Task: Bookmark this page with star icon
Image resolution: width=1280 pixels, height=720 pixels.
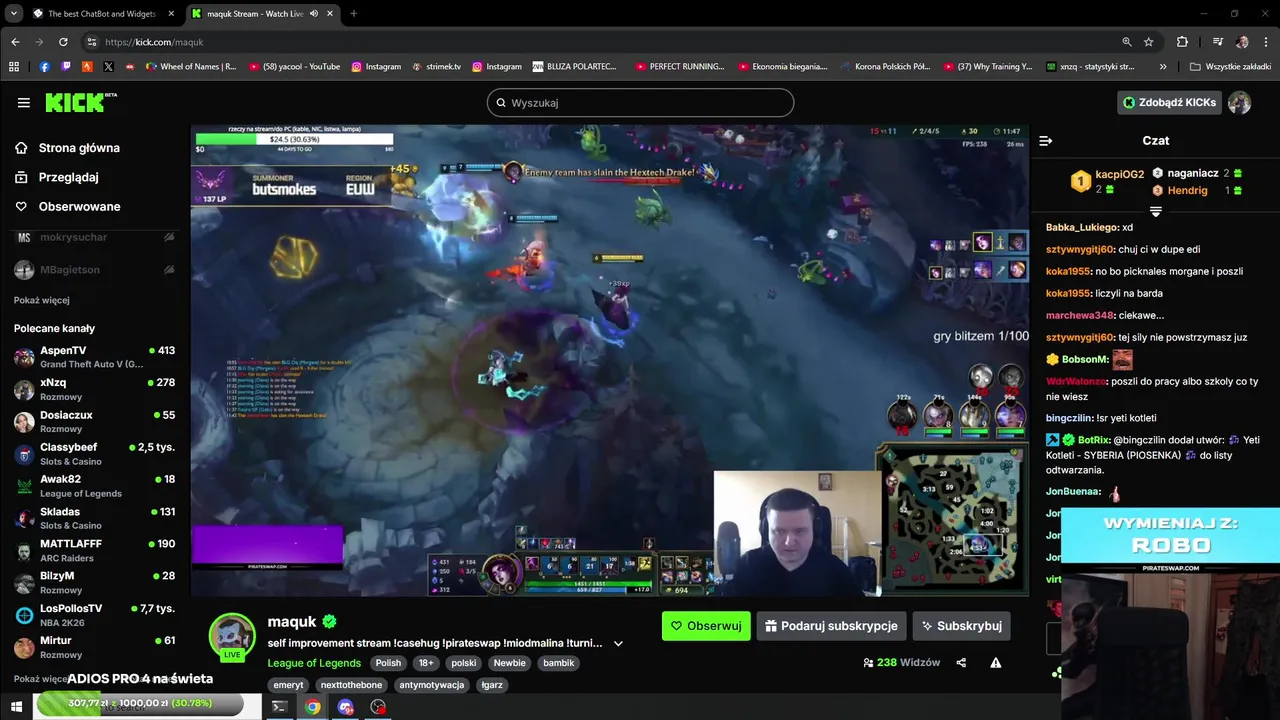Action: pos(1149,42)
